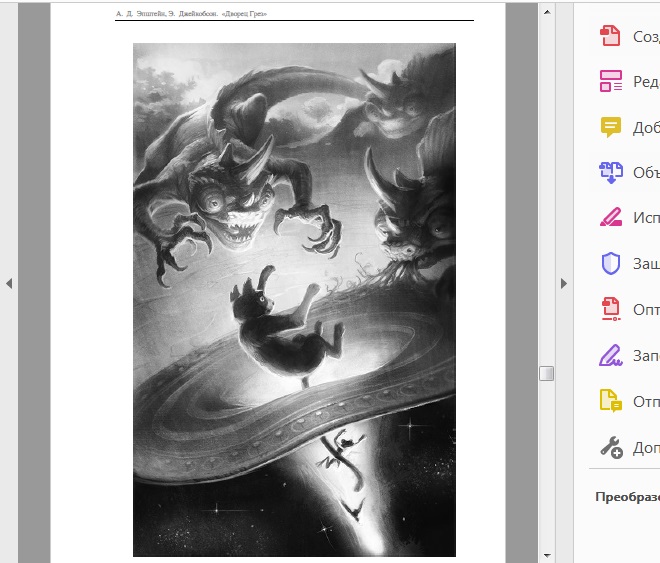The width and height of the screenshot is (660, 563).
Task: Click the 'Зап' fill and sign label
Action: tap(646, 356)
